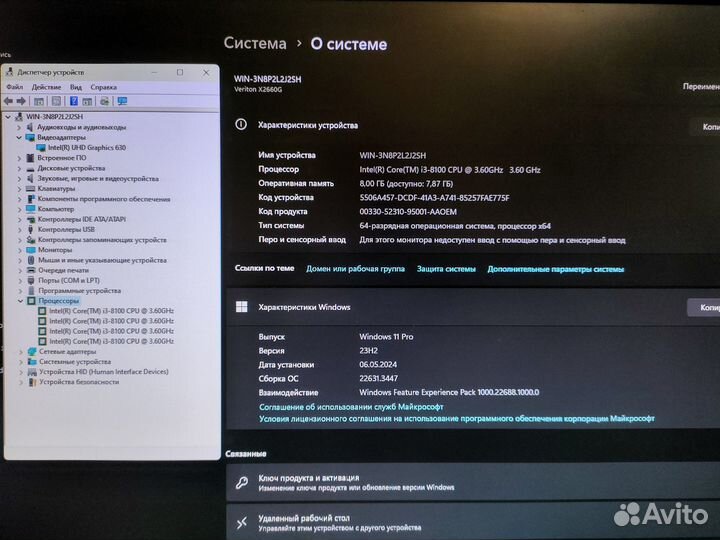Click the remote desktop icon beside Удаленный рабочий стол
720x540 pixels.
click(242, 523)
